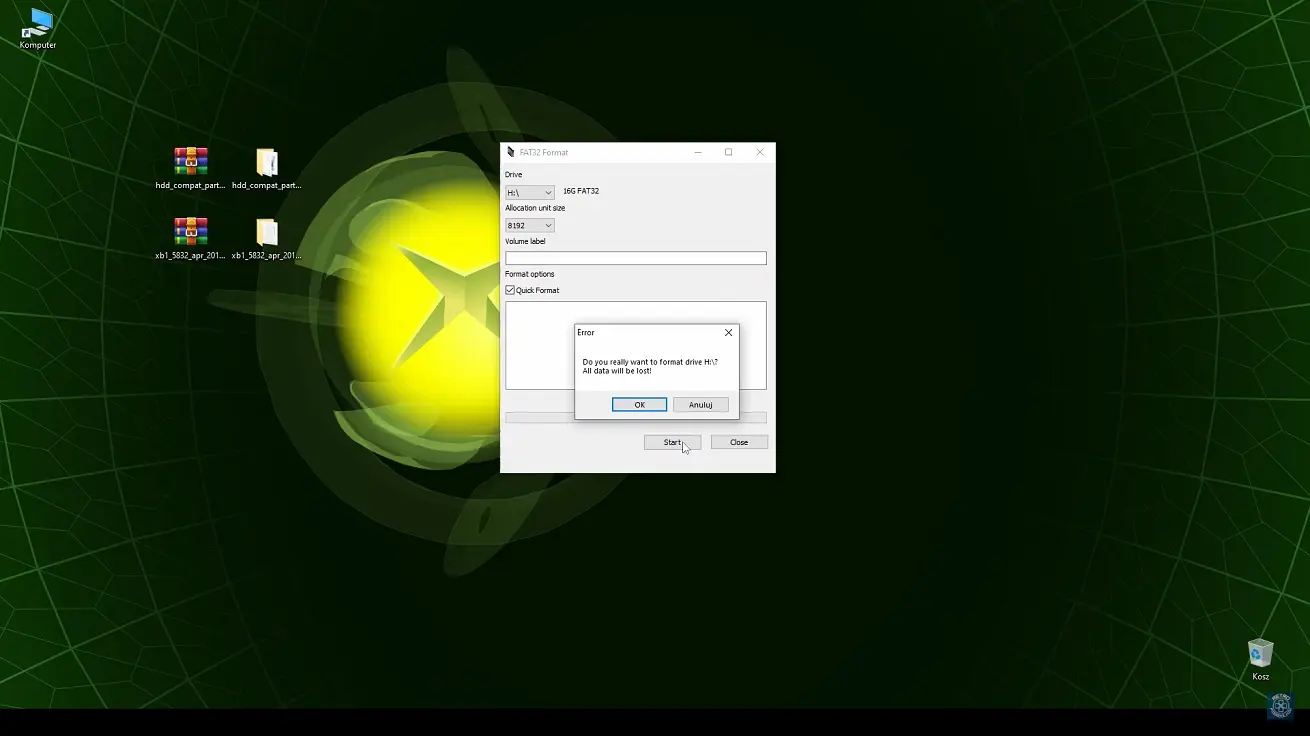Click the round logo in bottom-right corner
1310x736 pixels.
(1280, 705)
